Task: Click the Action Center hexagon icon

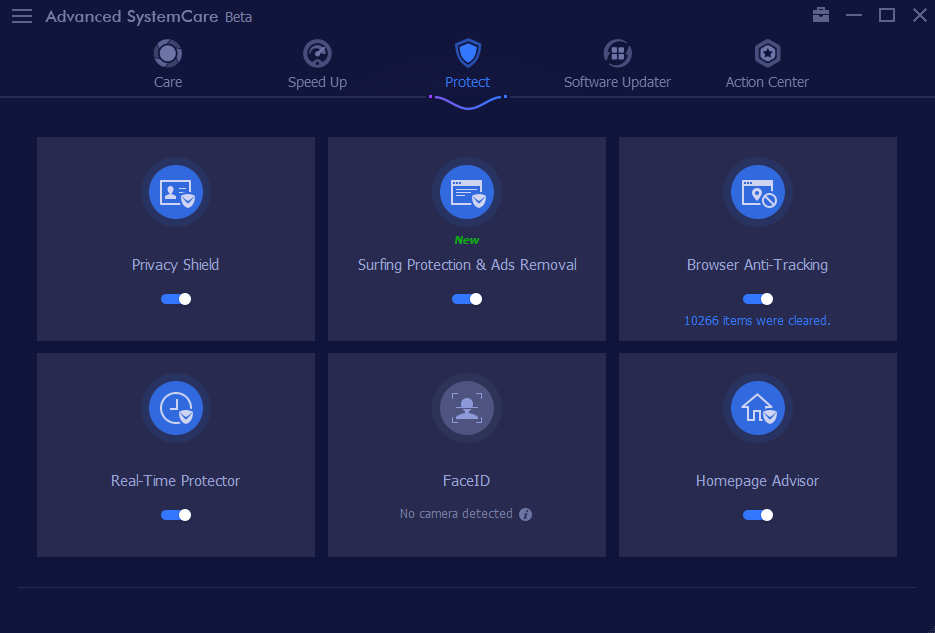Action: (x=767, y=54)
